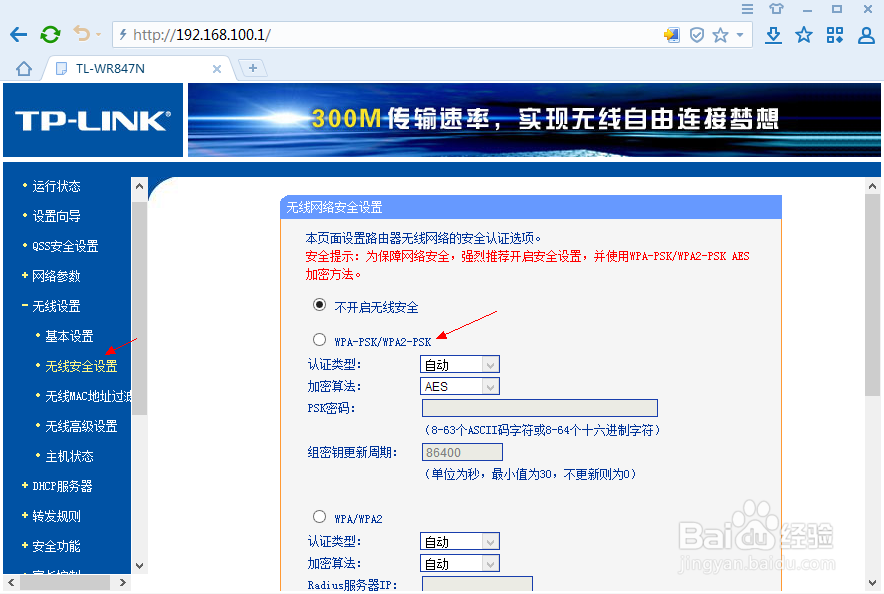Click the 300M传输速率 banner image
Viewport: 884px width, 594px height.
(x=534, y=120)
